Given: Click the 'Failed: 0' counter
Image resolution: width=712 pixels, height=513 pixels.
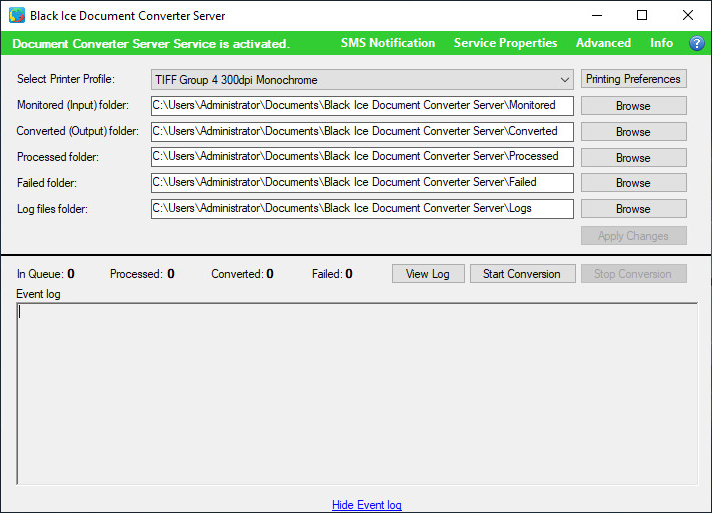Looking at the screenshot, I should pyautogui.click(x=332, y=274).
